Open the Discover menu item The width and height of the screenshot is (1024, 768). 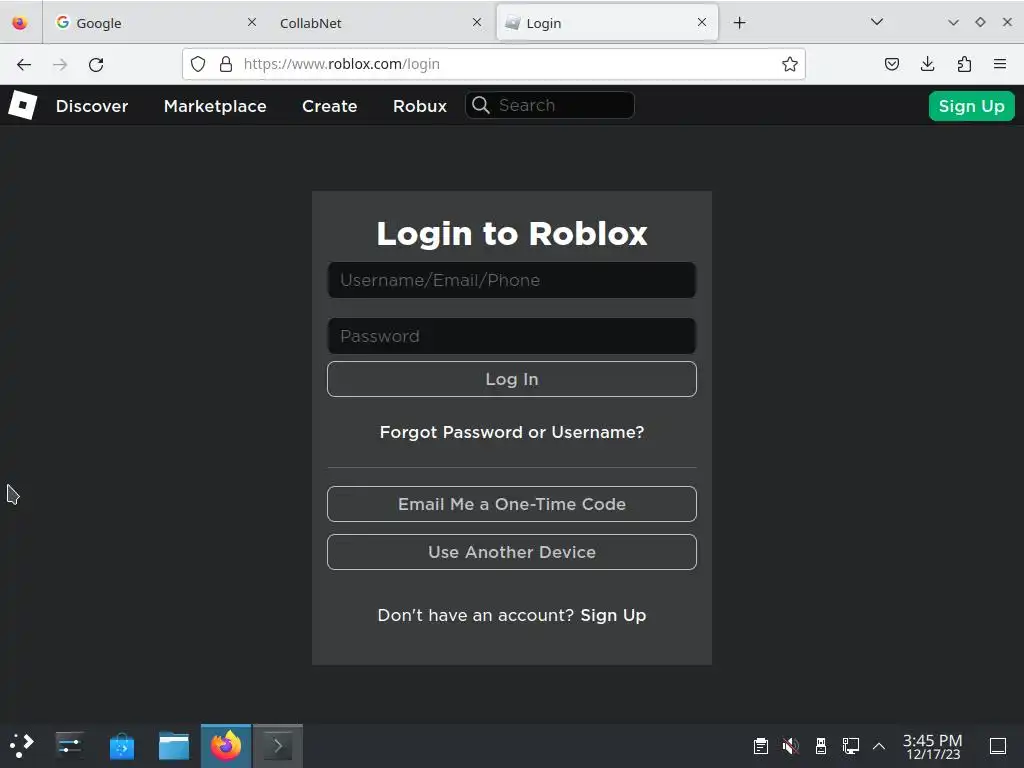point(92,106)
